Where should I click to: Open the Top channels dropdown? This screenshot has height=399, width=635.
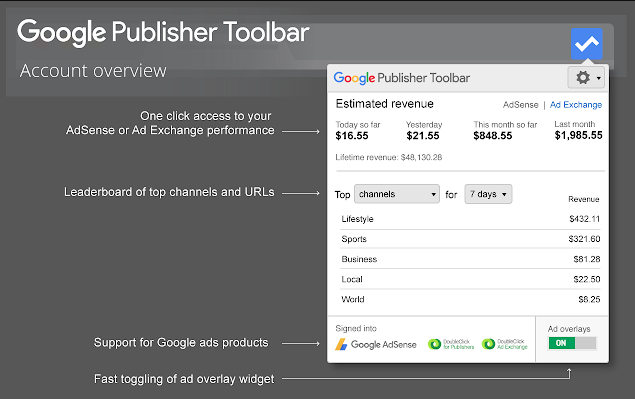pyautogui.click(x=397, y=194)
